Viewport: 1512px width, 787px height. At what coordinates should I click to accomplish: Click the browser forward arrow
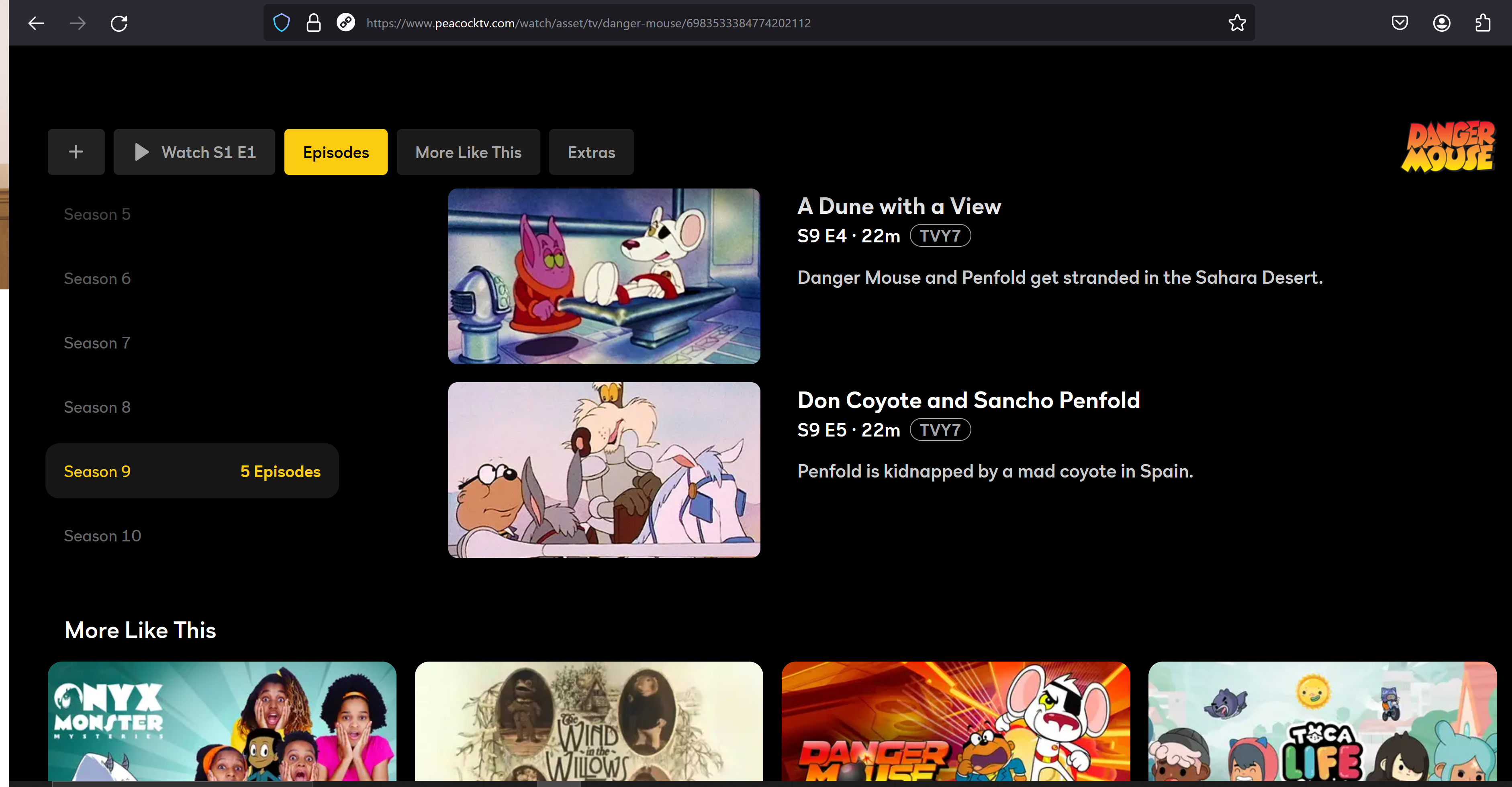tap(78, 23)
